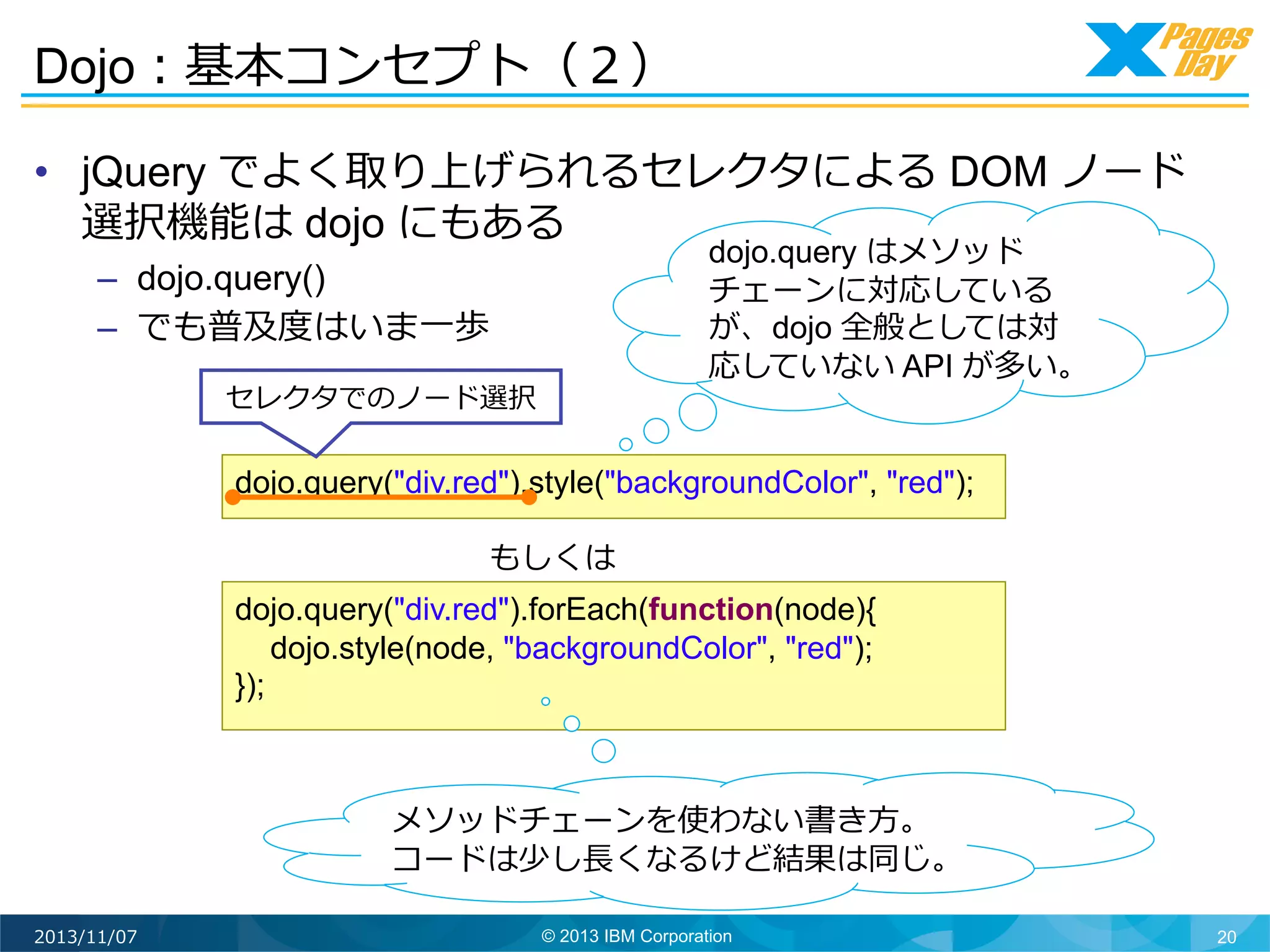Click the code line 'dojo.style(node, "backgroundColor", "red");'
Image resolution: width=1270 pixels, height=952 pixels.
point(571,649)
